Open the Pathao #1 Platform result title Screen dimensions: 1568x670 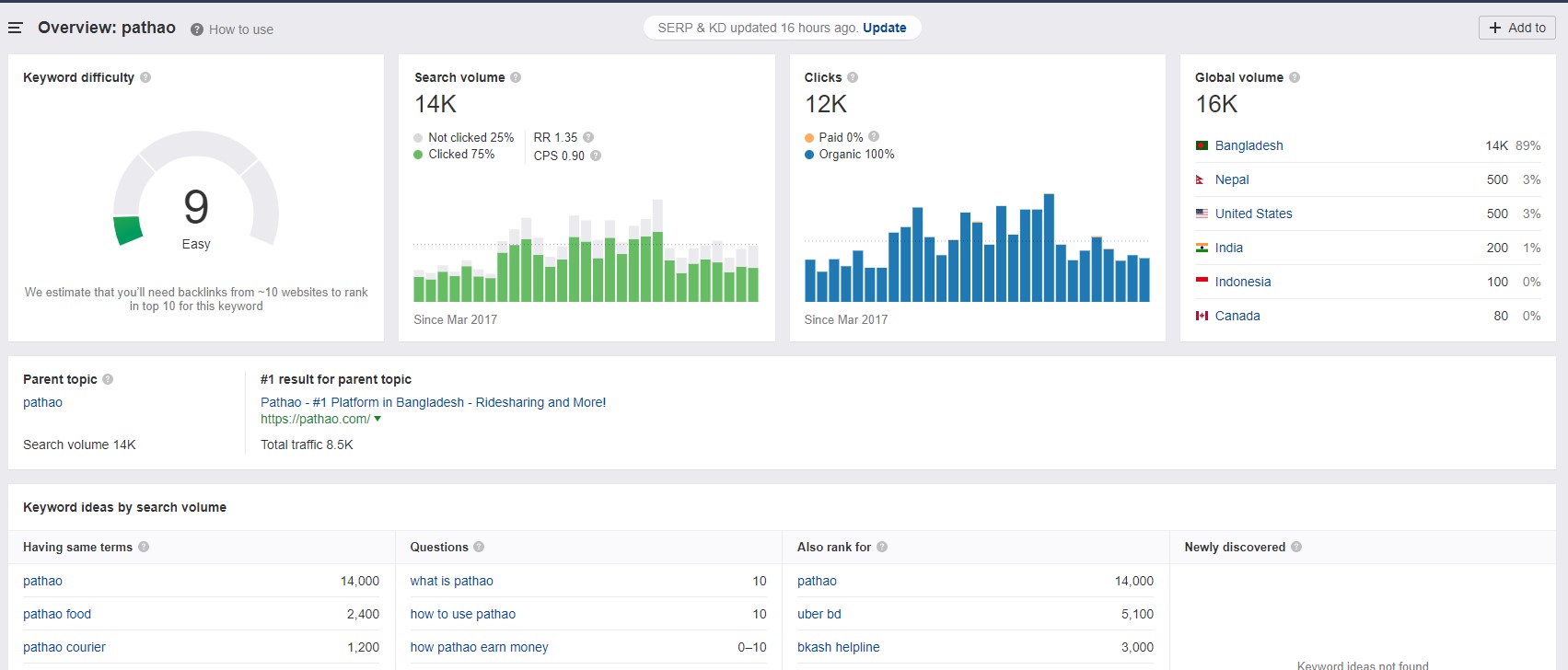click(x=433, y=402)
